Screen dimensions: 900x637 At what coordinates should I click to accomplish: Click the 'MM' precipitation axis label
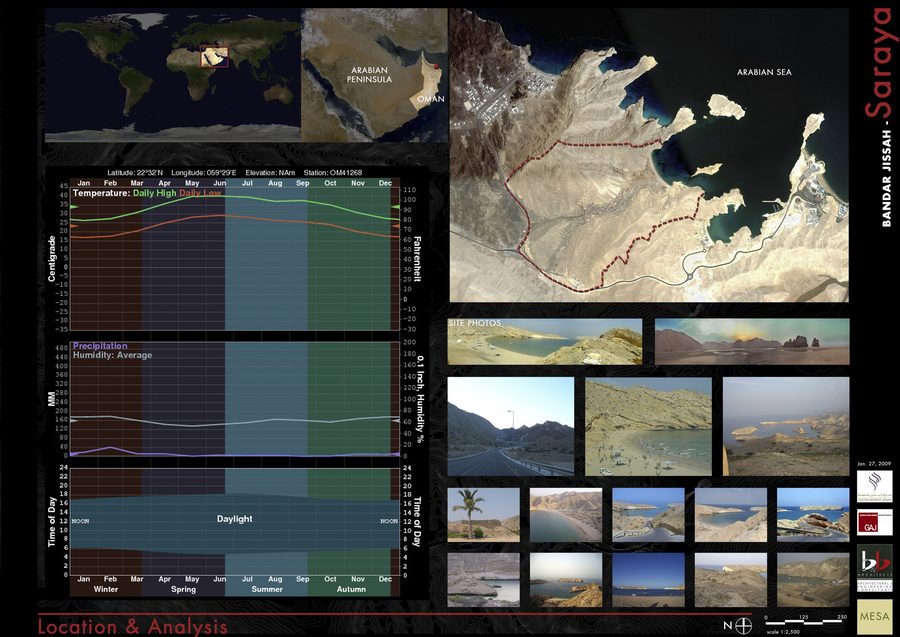[x=51, y=399]
